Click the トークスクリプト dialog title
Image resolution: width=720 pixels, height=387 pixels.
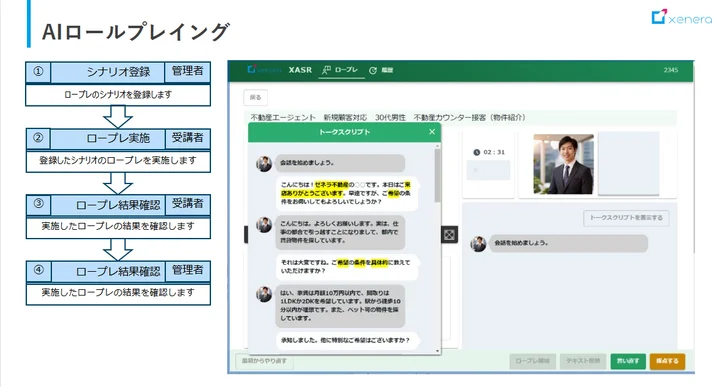[344, 132]
